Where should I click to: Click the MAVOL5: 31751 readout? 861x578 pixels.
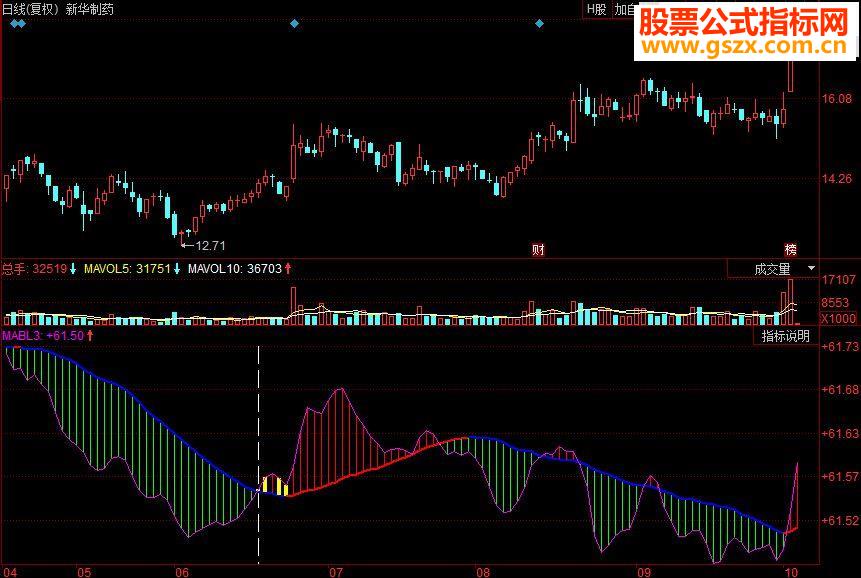(127, 269)
